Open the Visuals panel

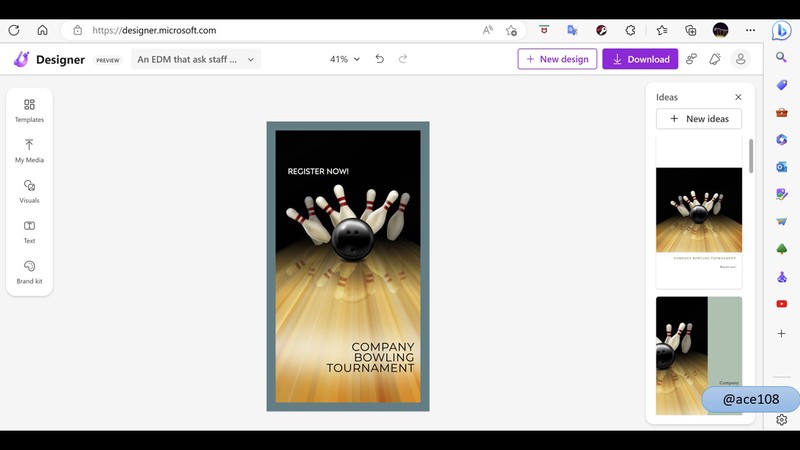pyautogui.click(x=29, y=191)
